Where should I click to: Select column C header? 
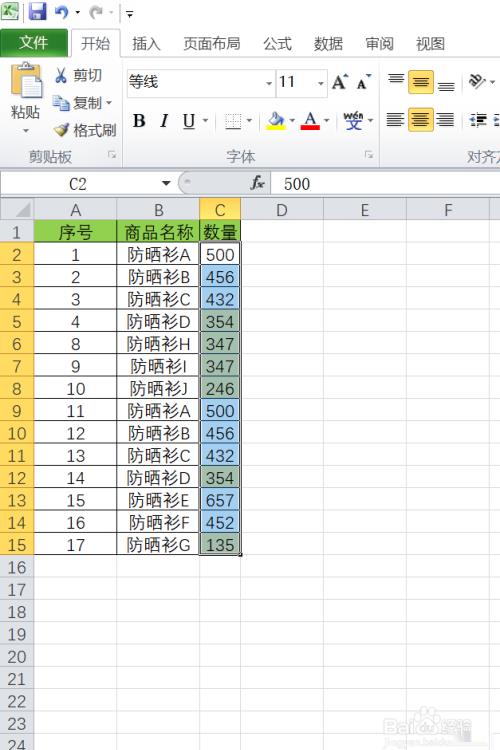coord(220,210)
